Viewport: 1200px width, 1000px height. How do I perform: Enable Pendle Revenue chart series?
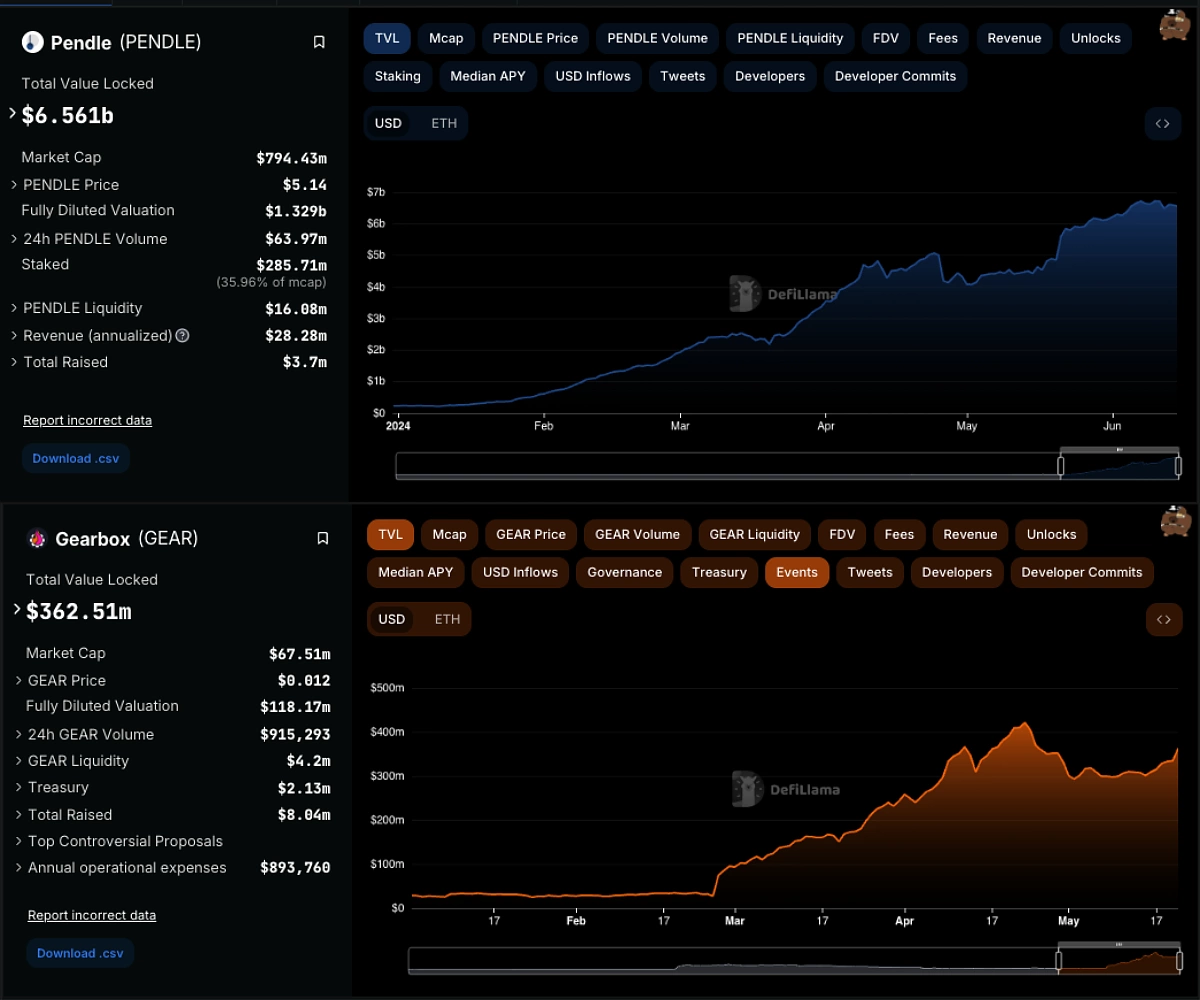click(1014, 38)
